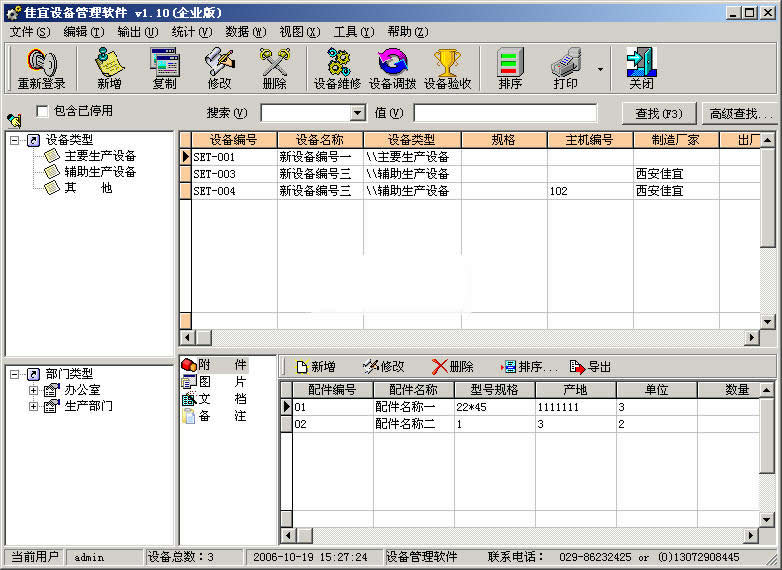782x570 pixels.
Task: Select the SET-004 cell
Action: click(234, 191)
